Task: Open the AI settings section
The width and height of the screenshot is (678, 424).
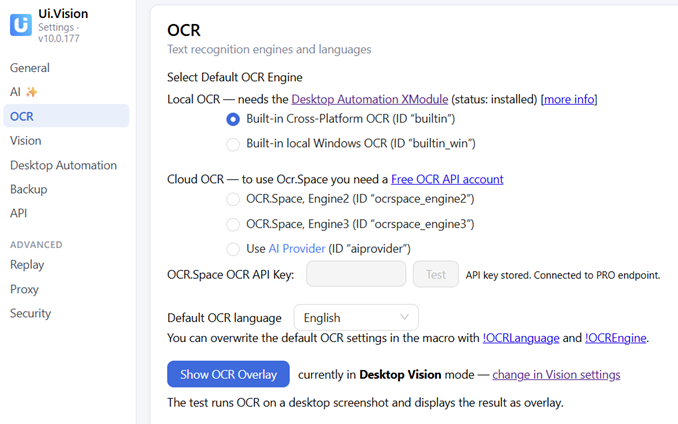Action: (x=24, y=92)
